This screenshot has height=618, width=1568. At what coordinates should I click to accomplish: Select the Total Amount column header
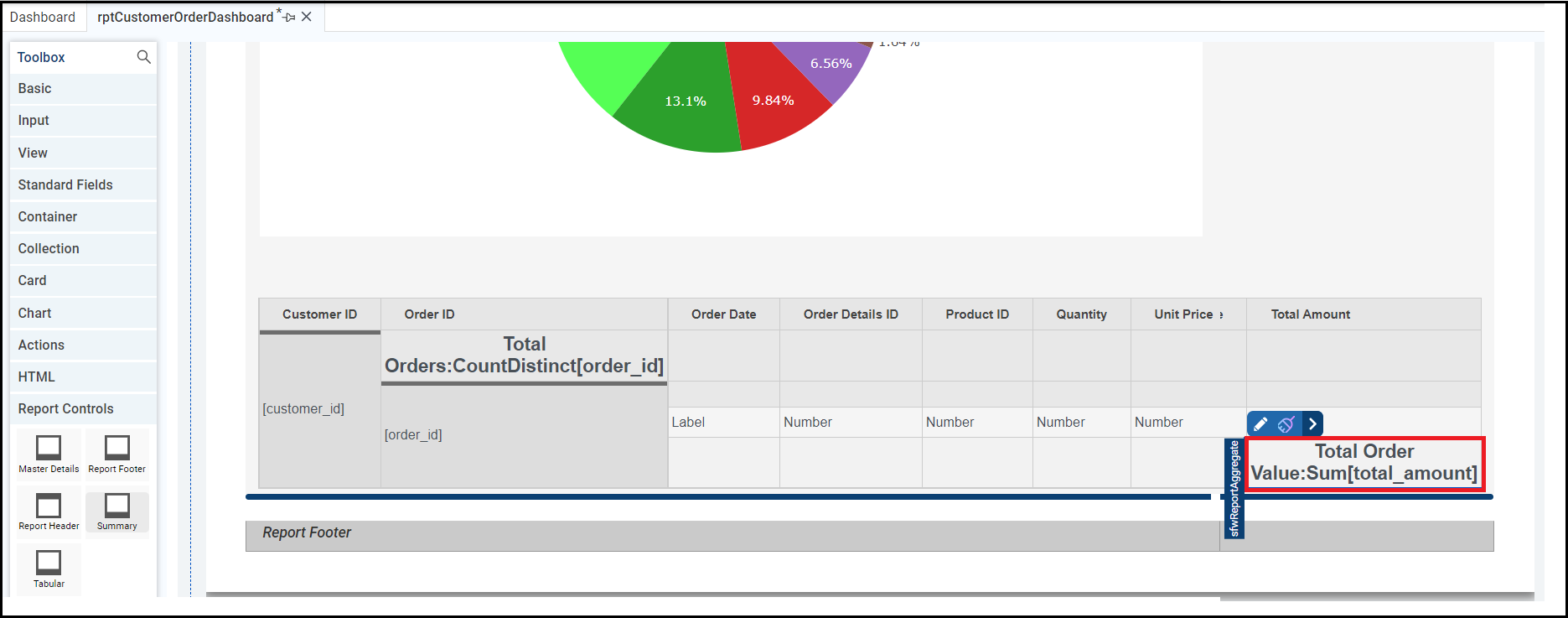click(x=1364, y=314)
